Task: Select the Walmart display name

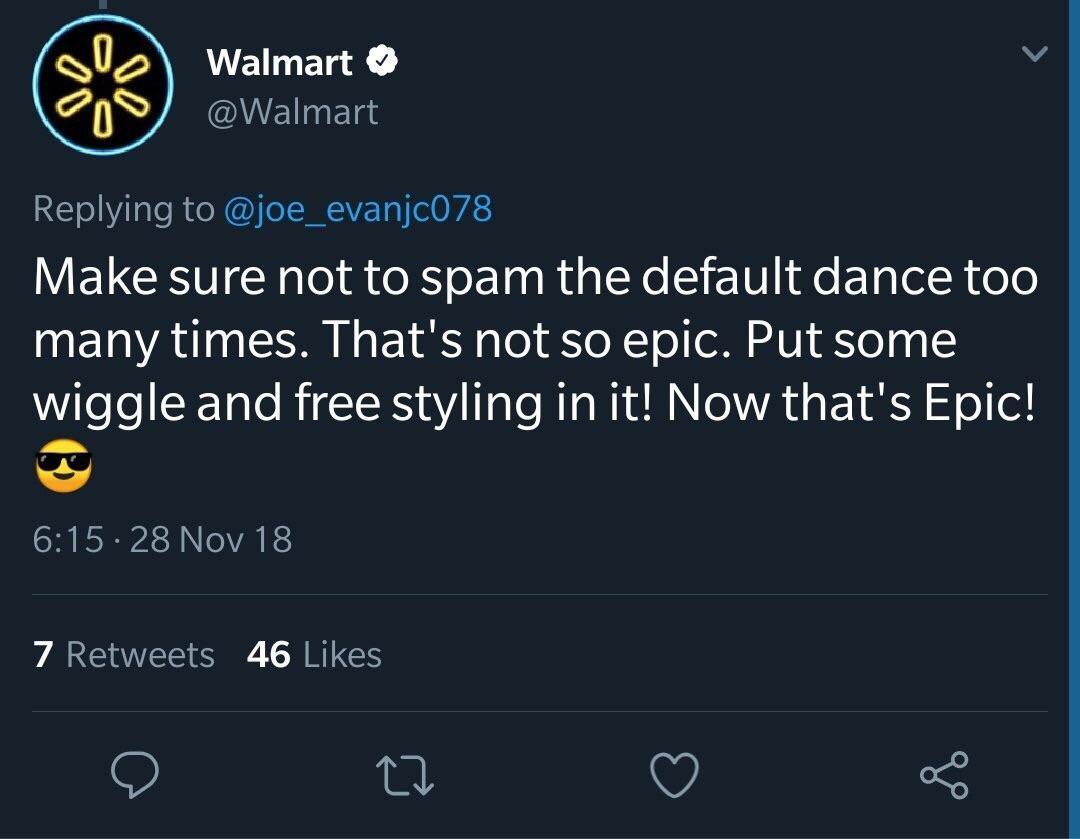Action: point(280,62)
